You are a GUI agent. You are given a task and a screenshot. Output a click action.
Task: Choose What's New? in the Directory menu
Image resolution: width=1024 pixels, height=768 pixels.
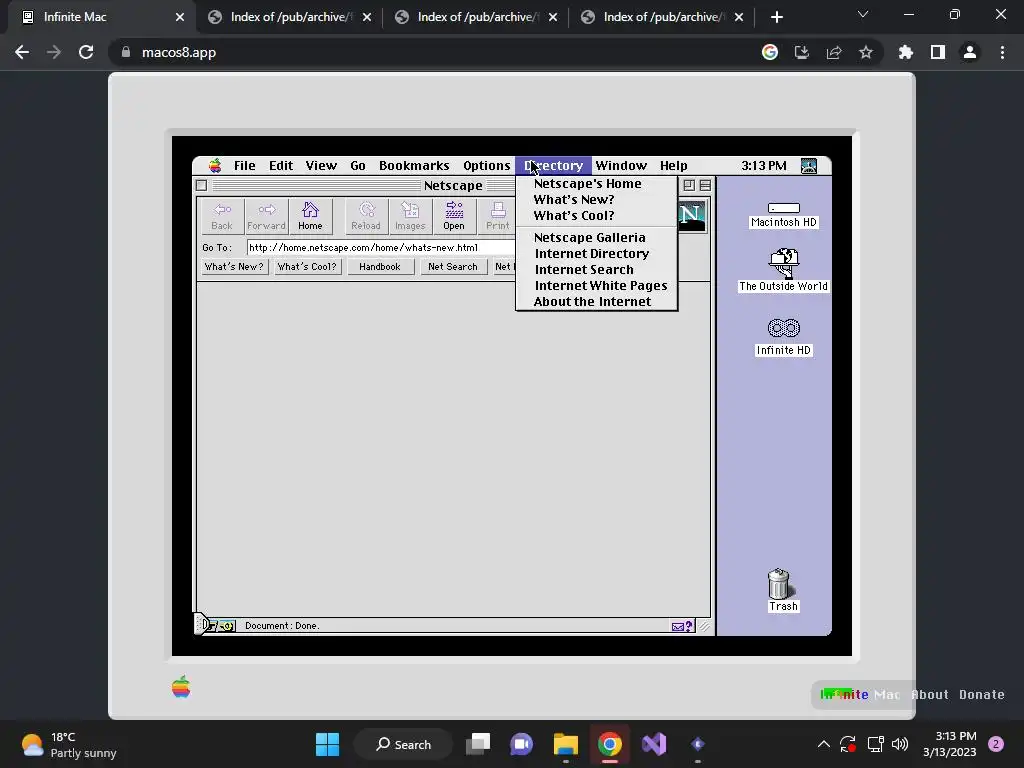click(x=596, y=200)
